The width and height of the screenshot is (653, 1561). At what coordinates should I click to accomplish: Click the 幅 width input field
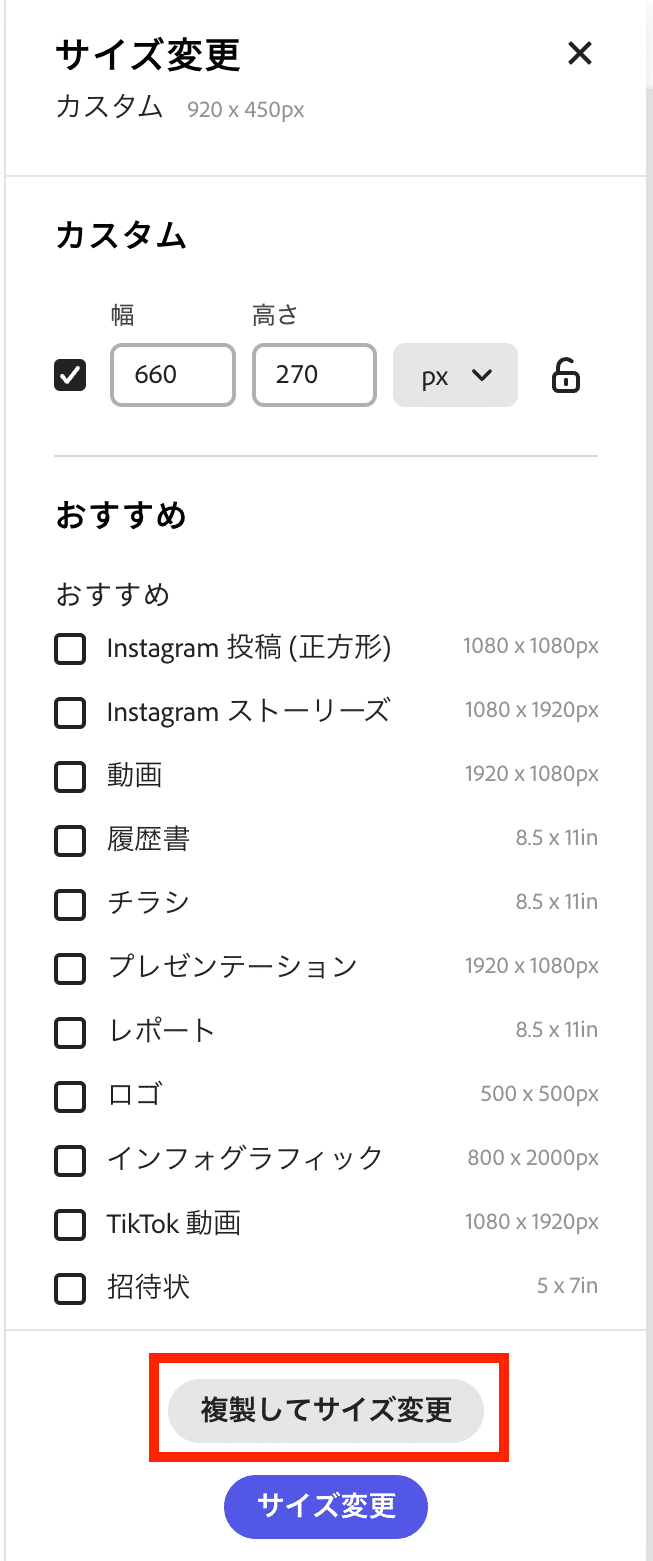pyautogui.click(x=173, y=375)
